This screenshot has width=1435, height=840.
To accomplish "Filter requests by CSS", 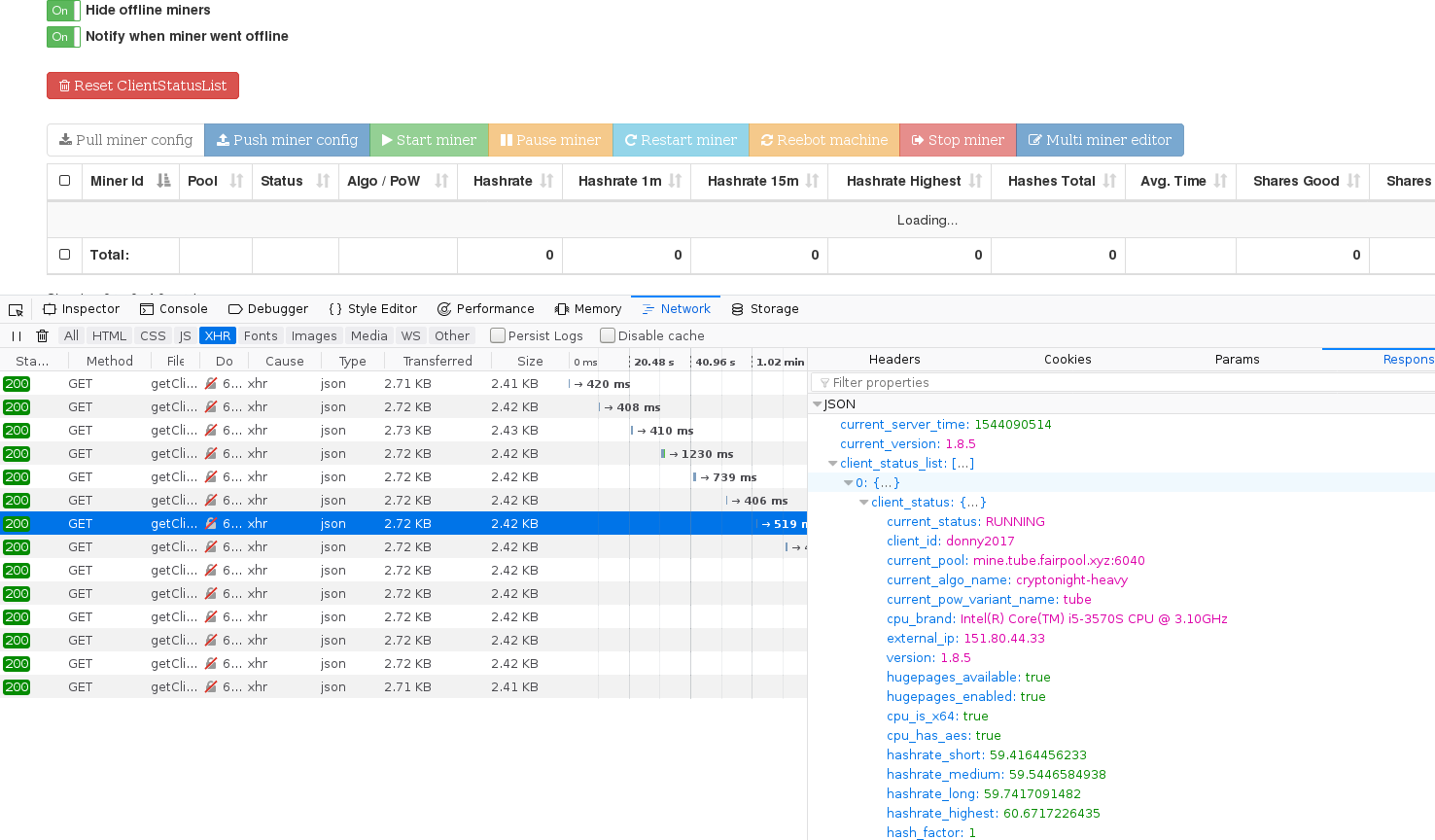I will (x=153, y=336).
